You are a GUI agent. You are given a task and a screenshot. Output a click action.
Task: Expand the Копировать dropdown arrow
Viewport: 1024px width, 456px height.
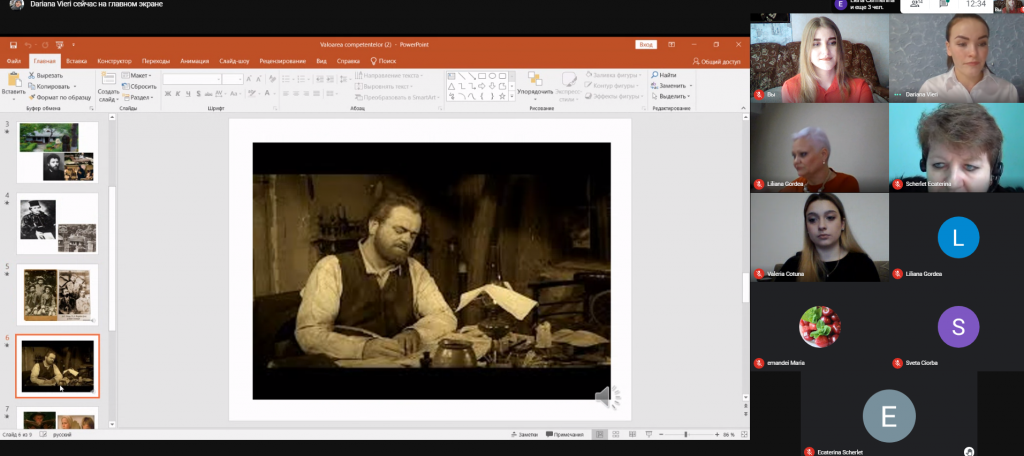pyautogui.click(x=74, y=86)
